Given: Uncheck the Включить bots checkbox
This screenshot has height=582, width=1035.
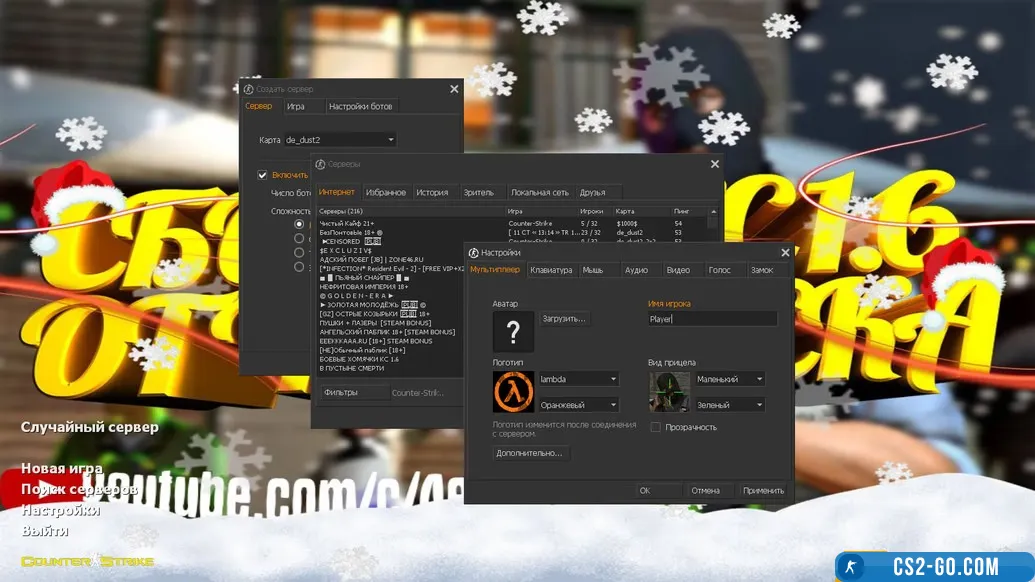Looking at the screenshot, I should pos(263,175).
